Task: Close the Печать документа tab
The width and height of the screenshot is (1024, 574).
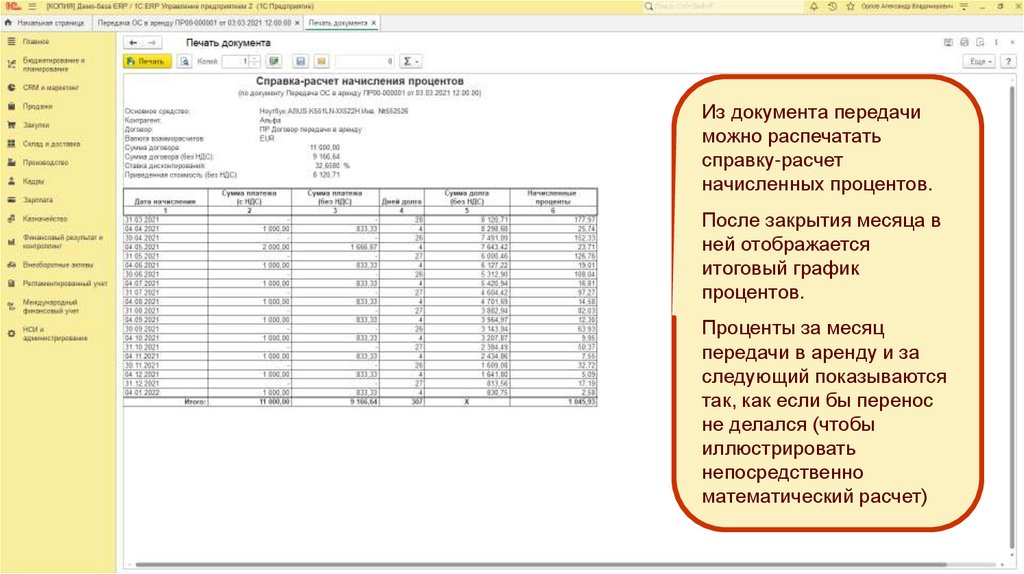Action: click(374, 23)
